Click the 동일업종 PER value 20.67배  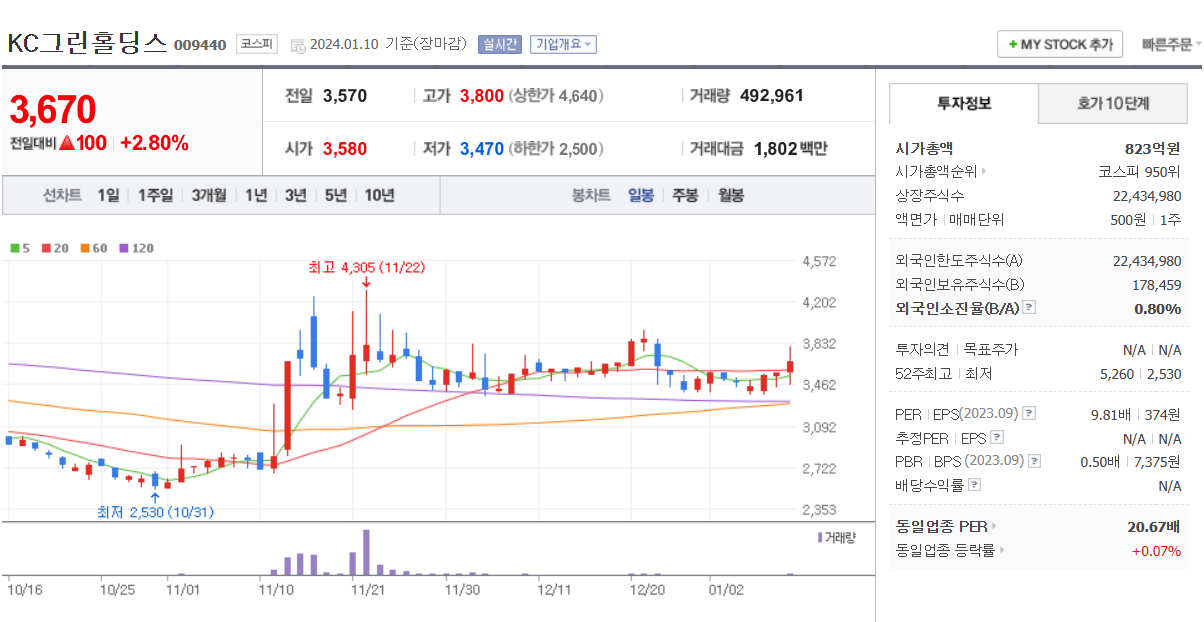[1154, 526]
